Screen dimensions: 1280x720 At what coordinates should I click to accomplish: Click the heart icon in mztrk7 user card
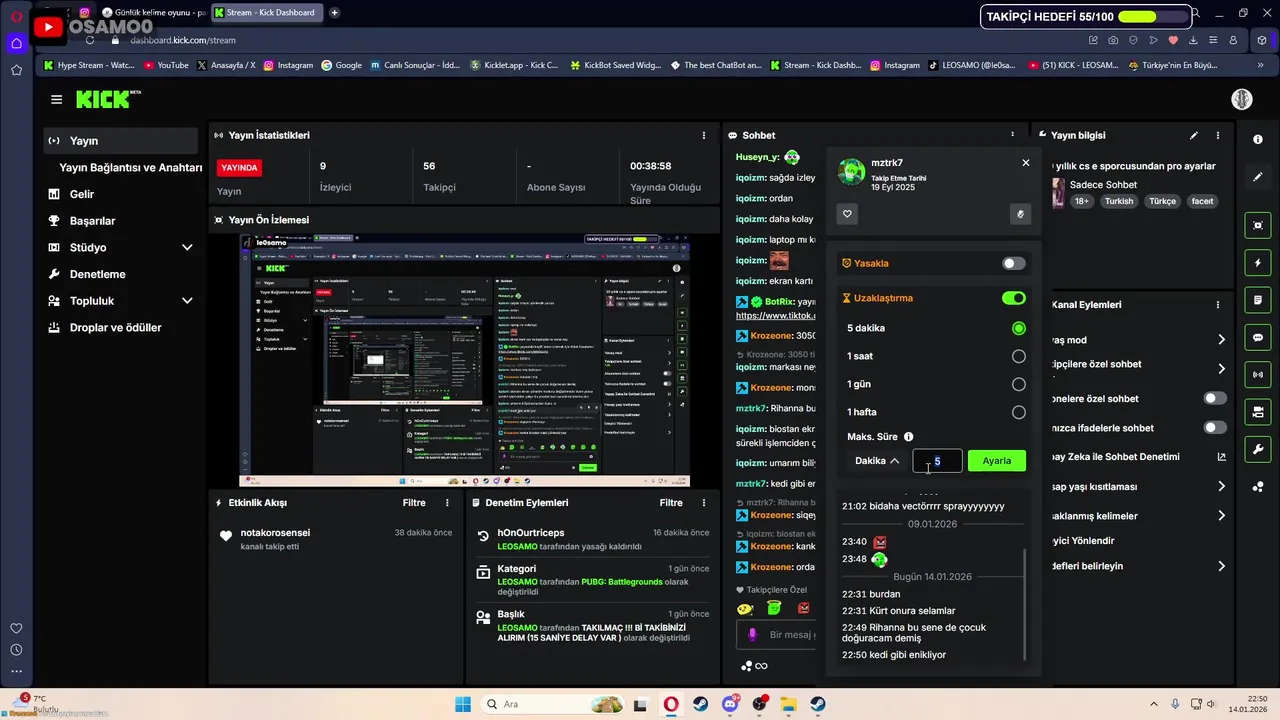pyautogui.click(x=847, y=214)
